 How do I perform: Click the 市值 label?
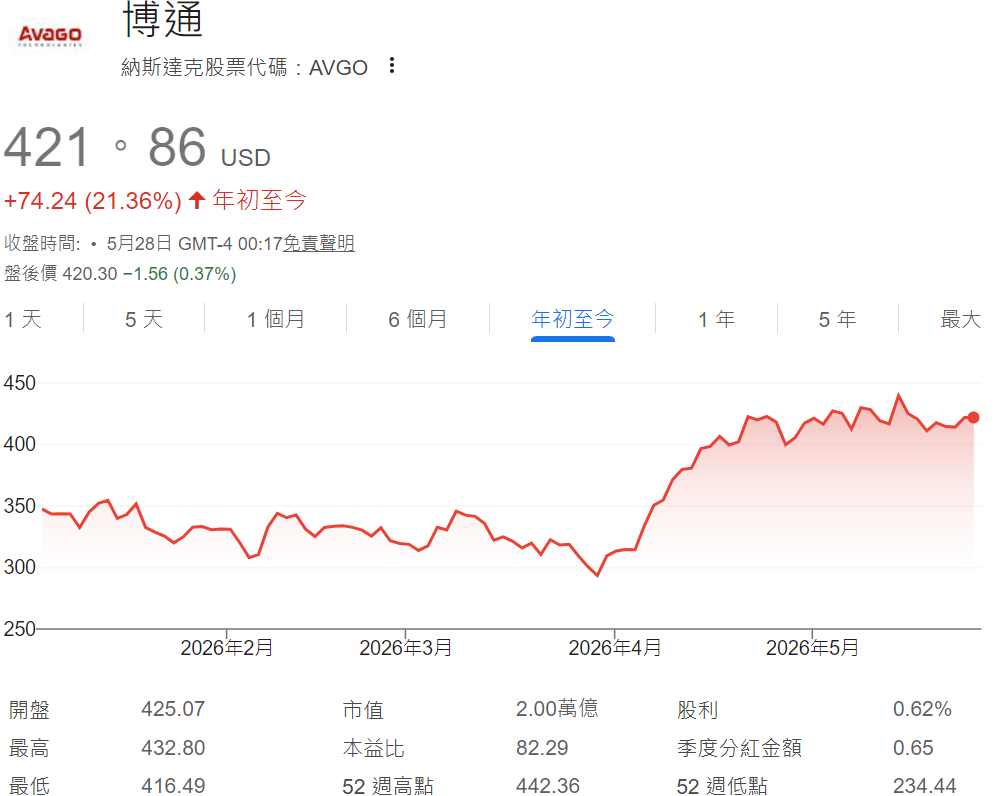[x=363, y=710]
